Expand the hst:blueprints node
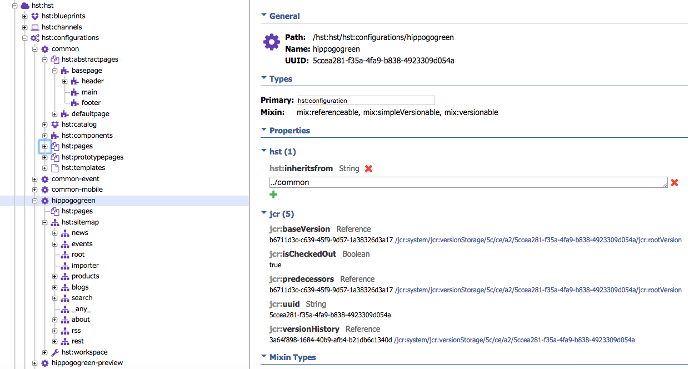 point(25,16)
